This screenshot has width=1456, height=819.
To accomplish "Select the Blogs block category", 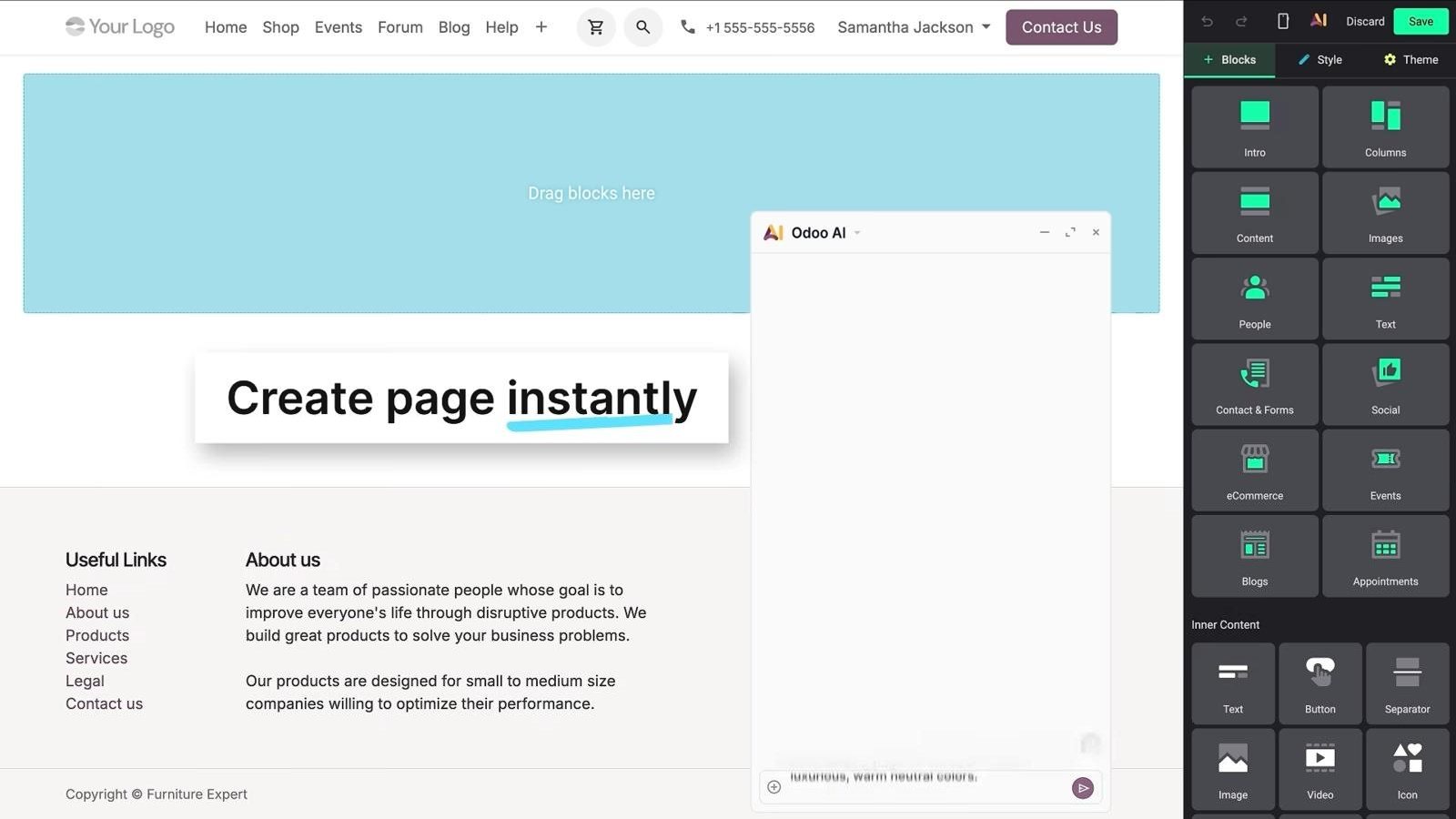I will click(1255, 556).
